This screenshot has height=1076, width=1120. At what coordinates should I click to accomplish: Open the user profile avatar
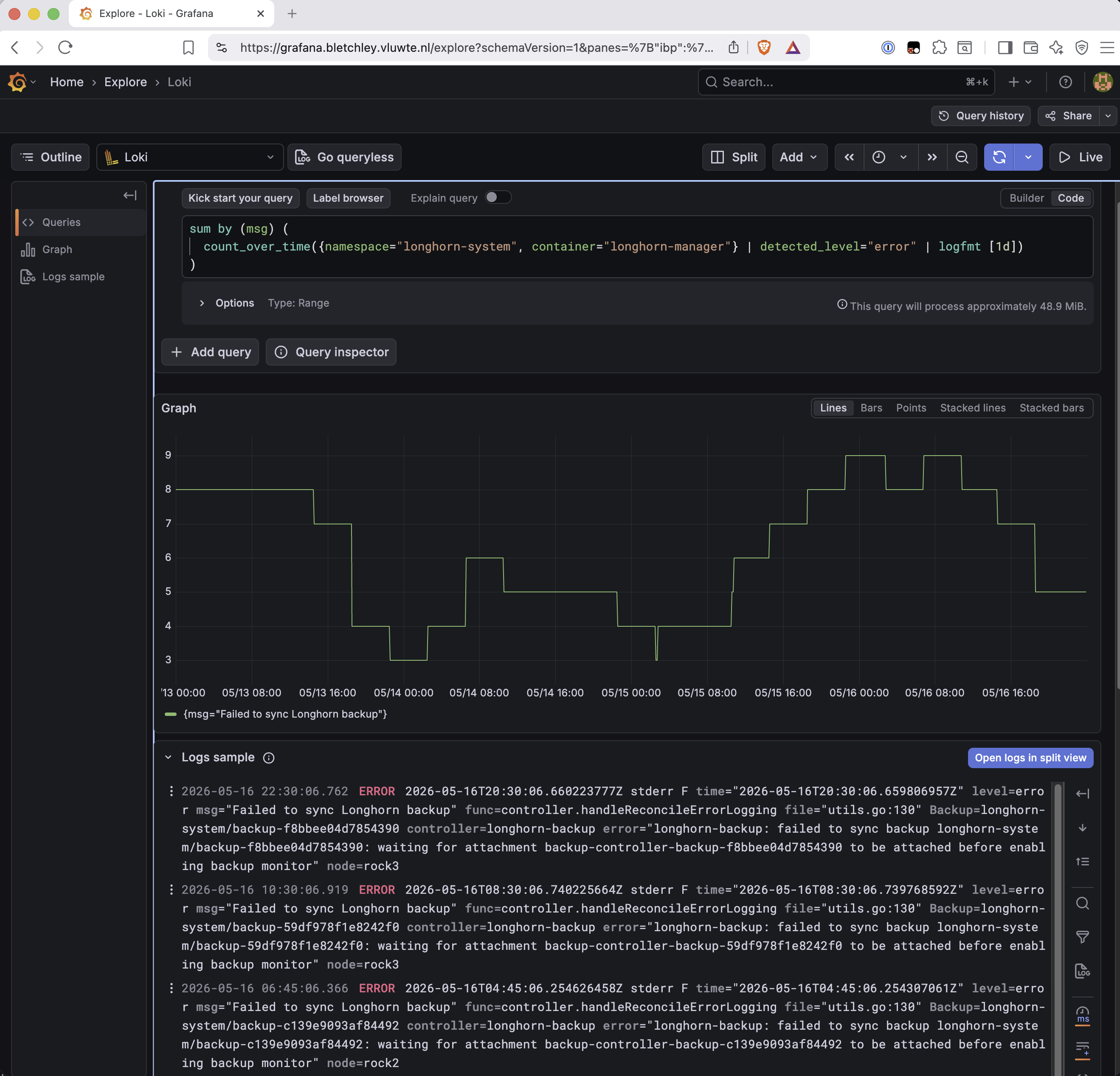point(1102,82)
